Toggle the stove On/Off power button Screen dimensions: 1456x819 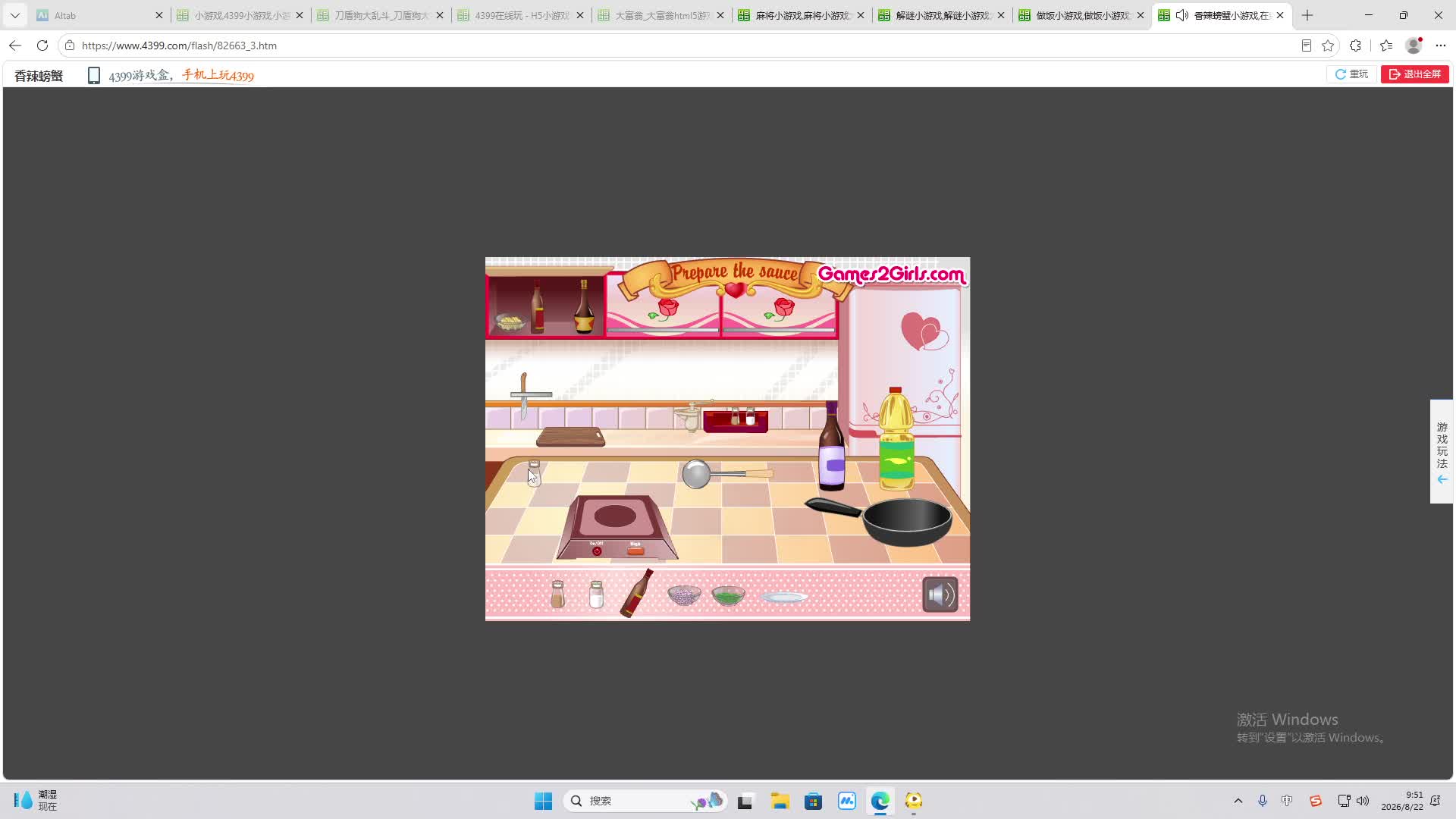(x=597, y=551)
